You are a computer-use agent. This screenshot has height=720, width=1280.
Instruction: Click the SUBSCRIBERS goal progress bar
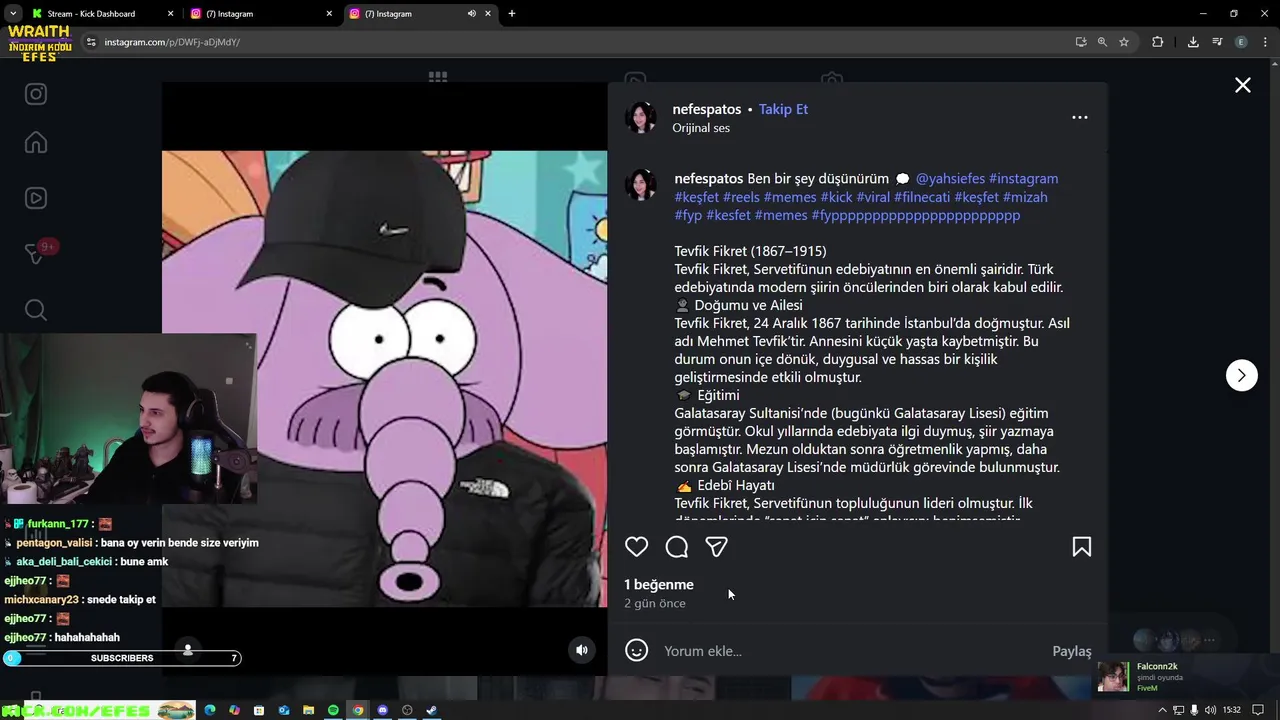tap(122, 658)
